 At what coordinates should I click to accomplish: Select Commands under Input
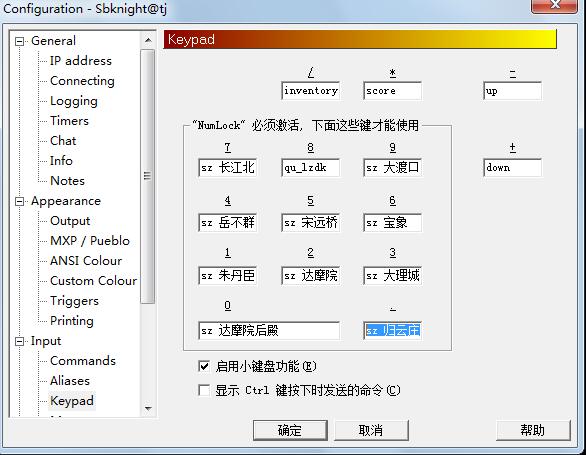pos(83,361)
